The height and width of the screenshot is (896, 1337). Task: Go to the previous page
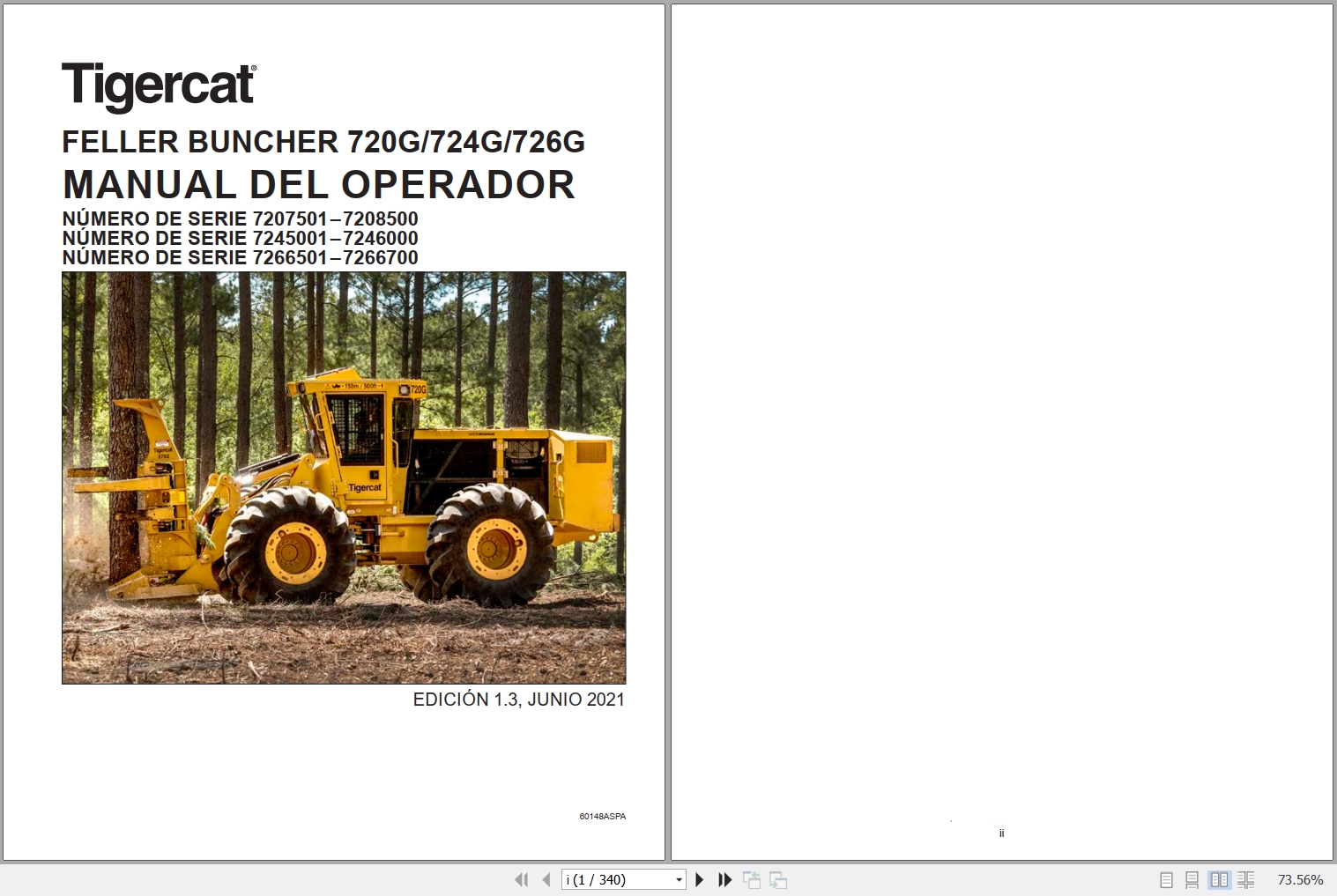click(546, 879)
